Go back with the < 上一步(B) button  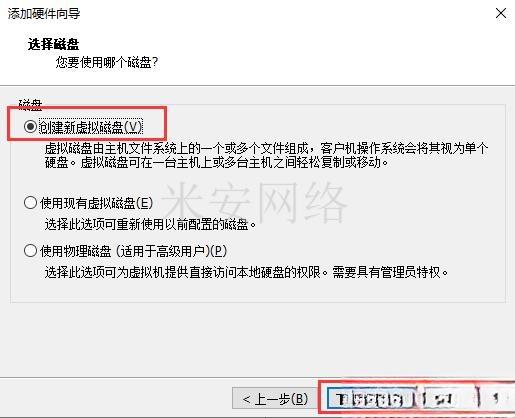point(275,399)
